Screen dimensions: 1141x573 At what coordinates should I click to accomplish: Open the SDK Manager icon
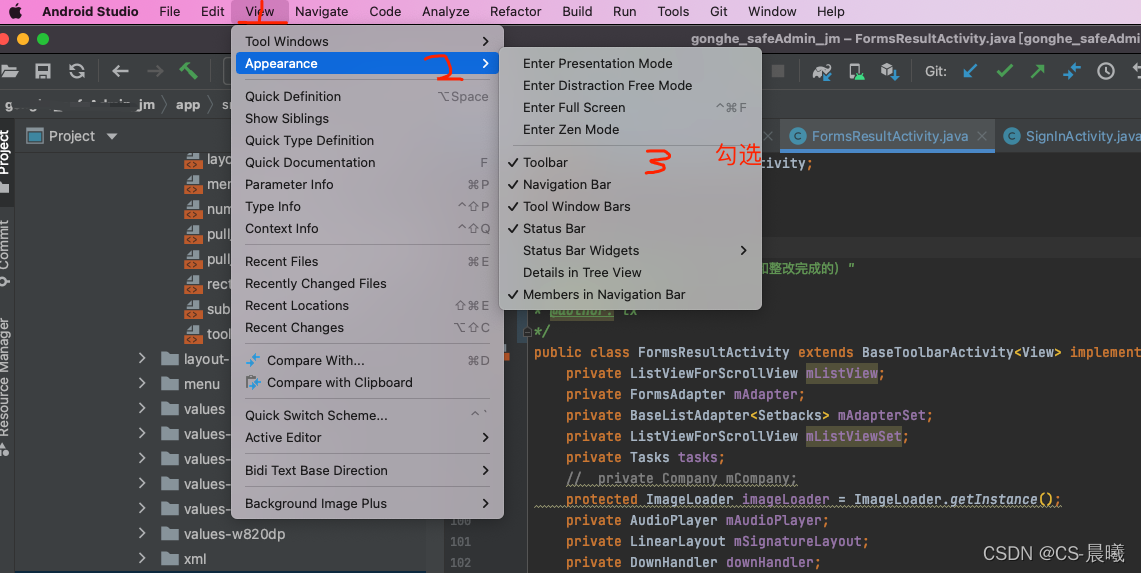tap(889, 71)
